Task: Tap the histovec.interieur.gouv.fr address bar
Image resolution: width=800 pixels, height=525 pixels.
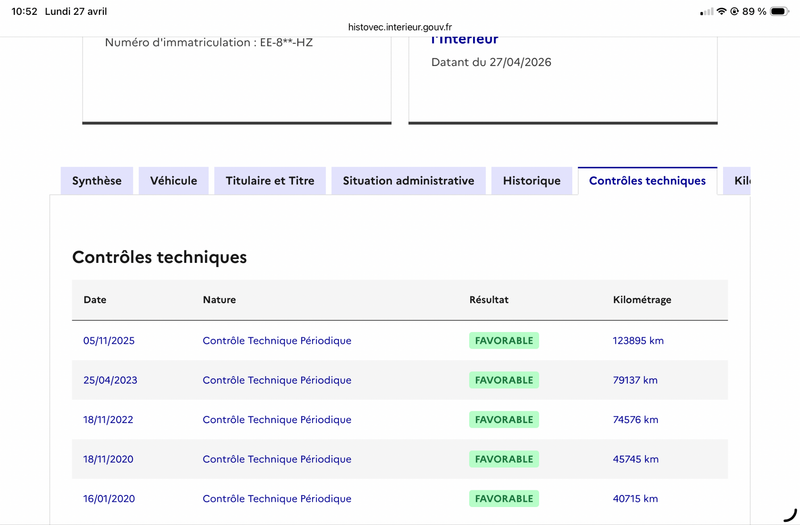Action: coord(400,27)
